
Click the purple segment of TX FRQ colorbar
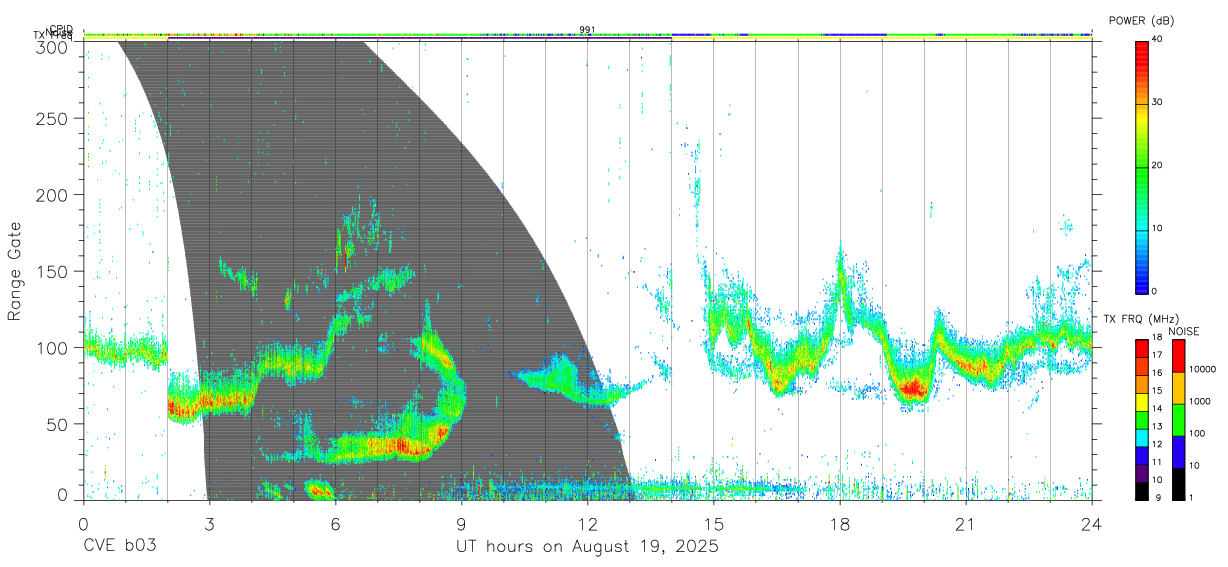[x=1141, y=472]
